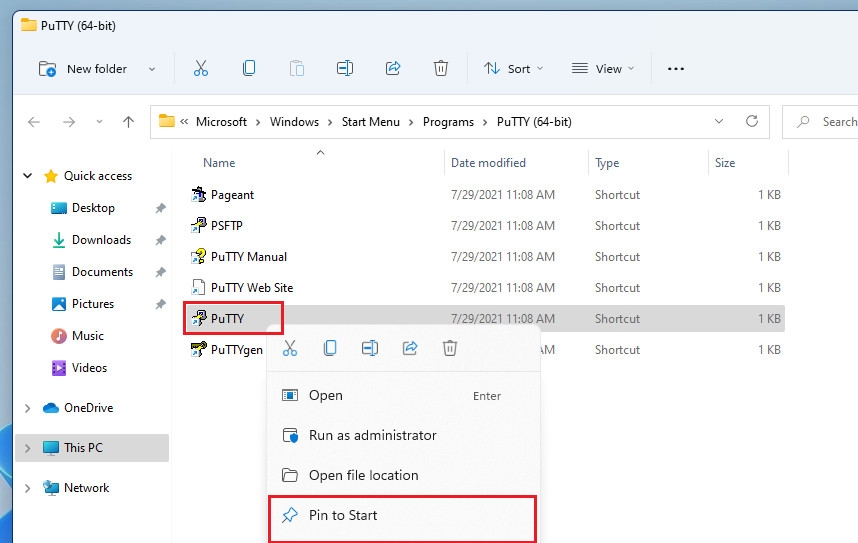Refresh the folder view
This screenshot has height=543, width=858.
click(752, 121)
